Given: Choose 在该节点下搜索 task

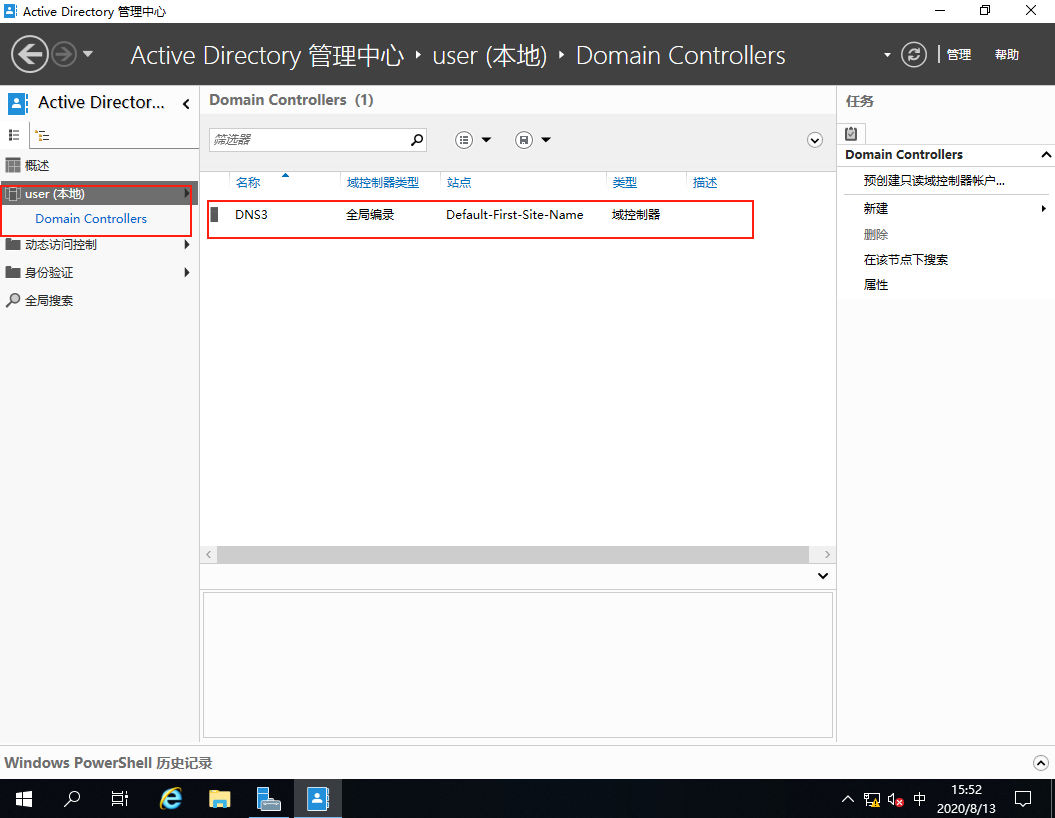Looking at the screenshot, I should [x=906, y=260].
